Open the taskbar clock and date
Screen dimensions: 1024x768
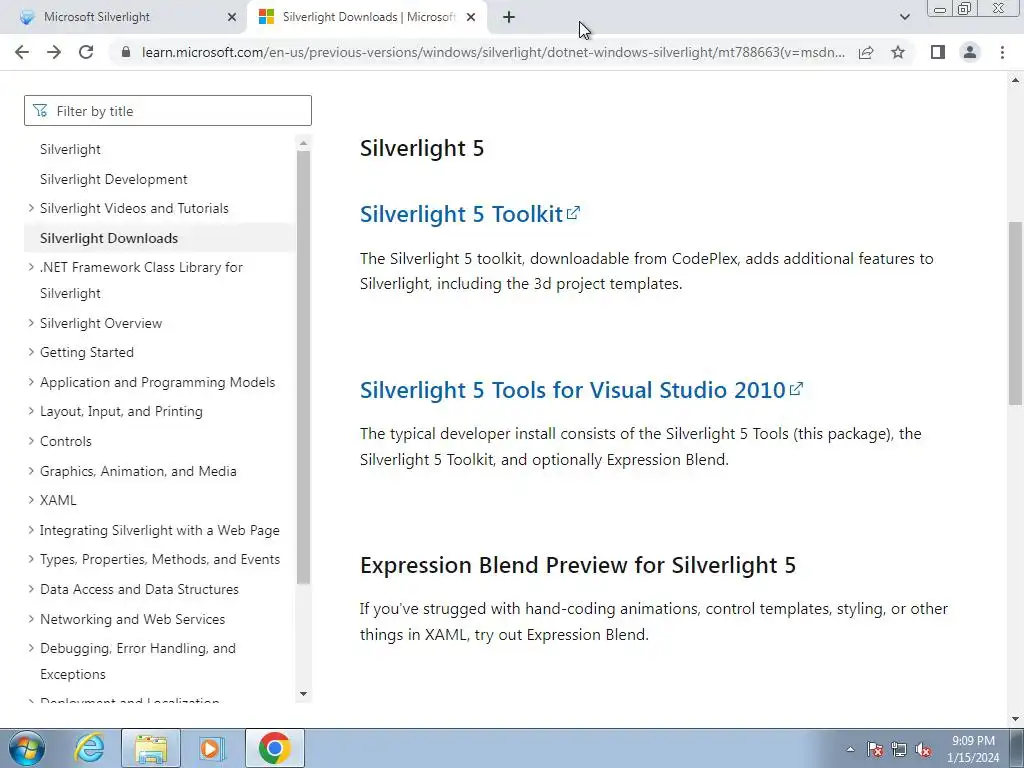[973, 749]
